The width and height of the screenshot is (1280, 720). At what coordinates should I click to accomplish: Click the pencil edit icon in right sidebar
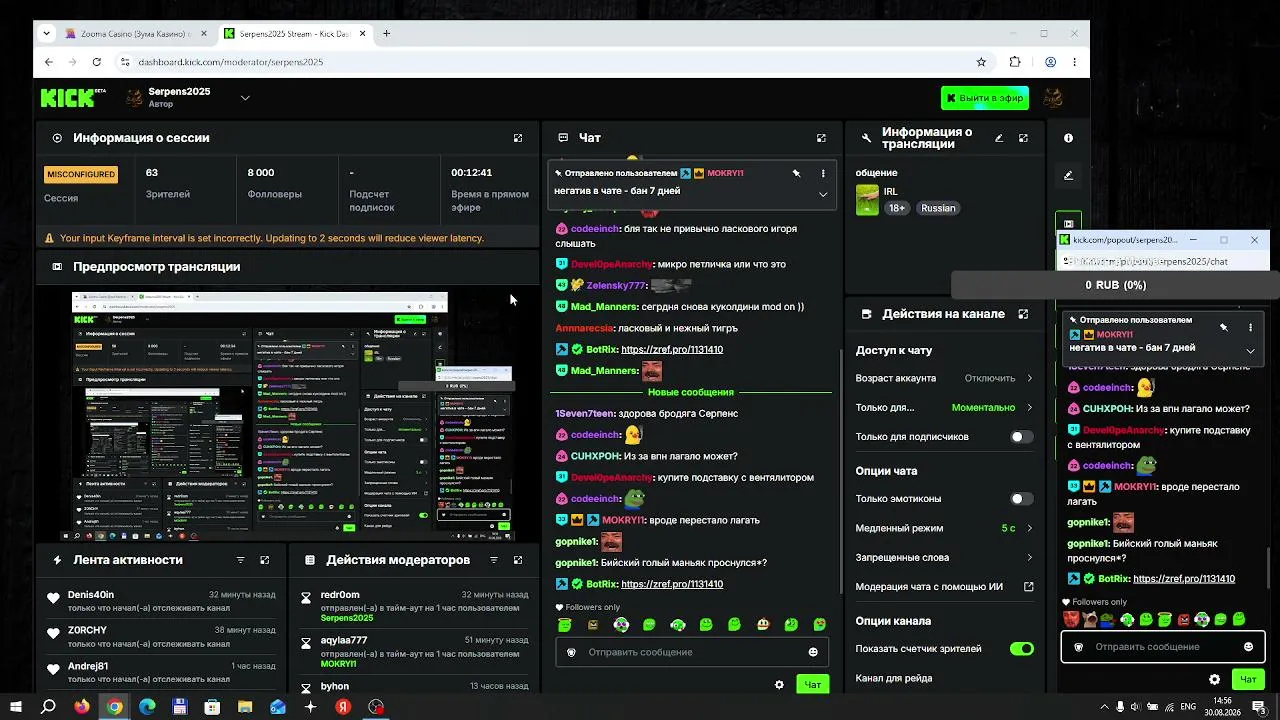[1068, 175]
